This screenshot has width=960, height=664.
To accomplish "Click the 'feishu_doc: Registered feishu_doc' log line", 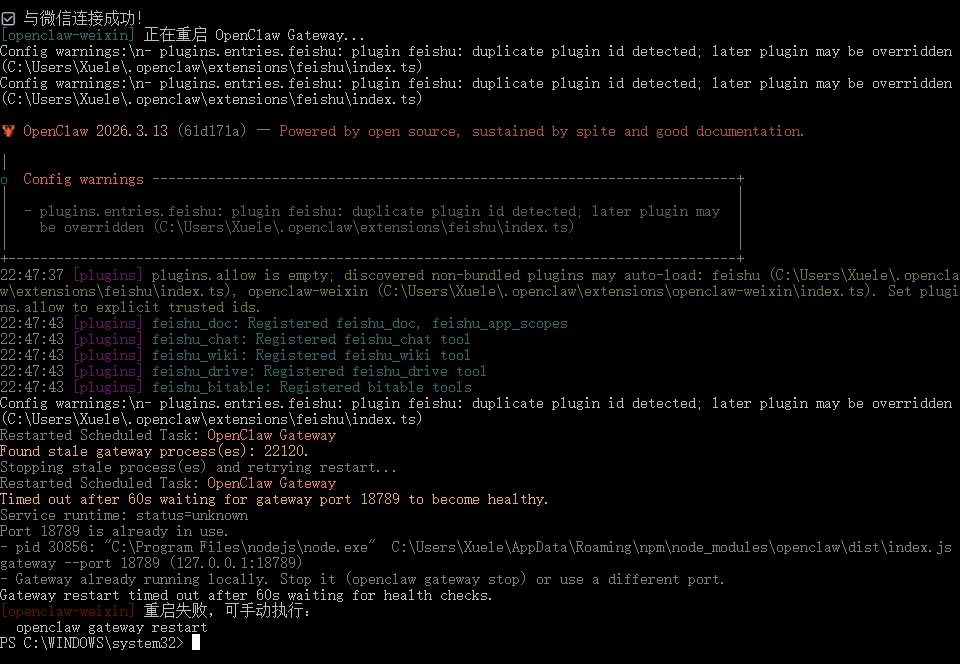I will tap(285, 323).
